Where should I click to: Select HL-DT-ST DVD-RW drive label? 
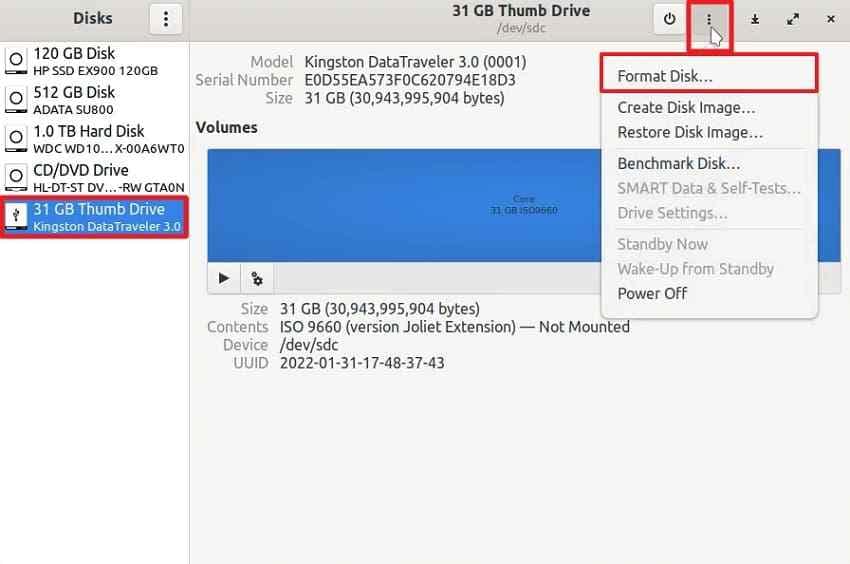click(108, 188)
